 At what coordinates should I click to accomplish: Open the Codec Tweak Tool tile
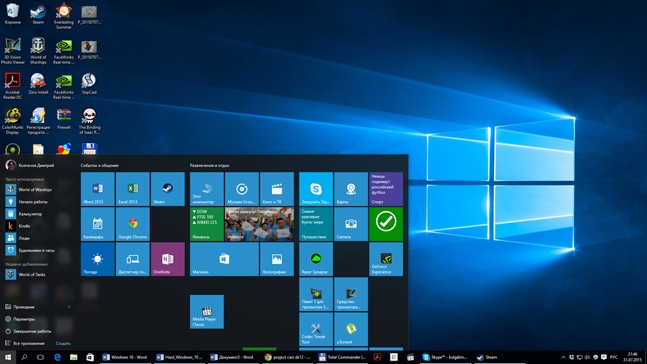coord(316,329)
